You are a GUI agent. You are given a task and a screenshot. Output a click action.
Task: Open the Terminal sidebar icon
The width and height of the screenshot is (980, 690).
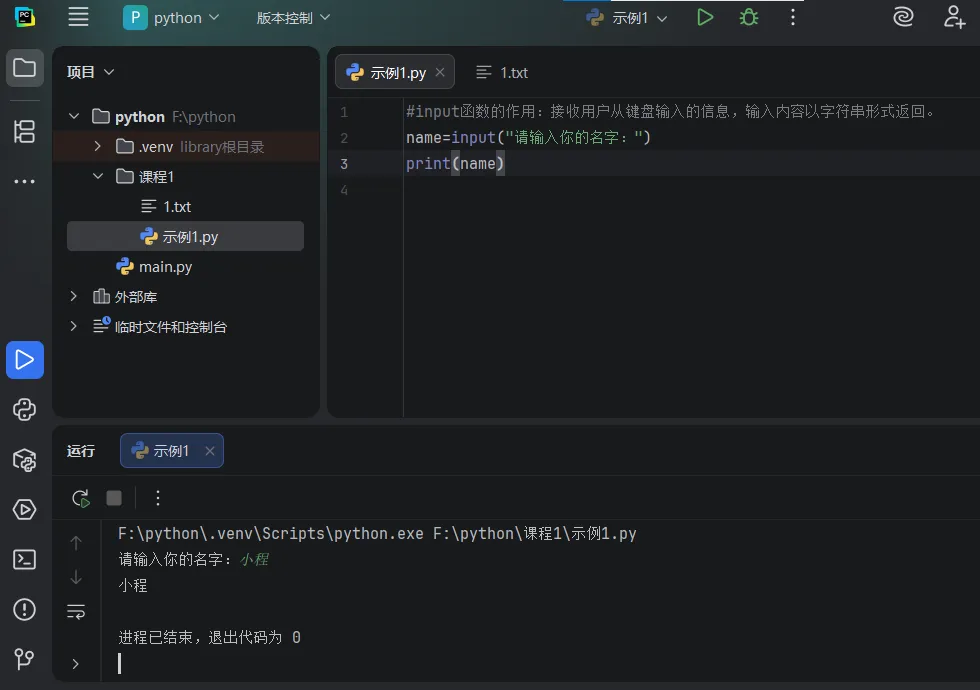24,560
